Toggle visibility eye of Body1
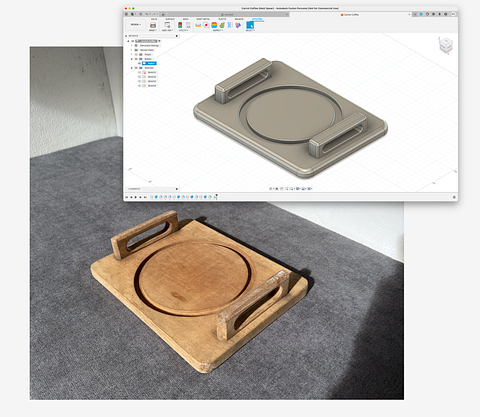This screenshot has width=480, height=417. click(139, 63)
